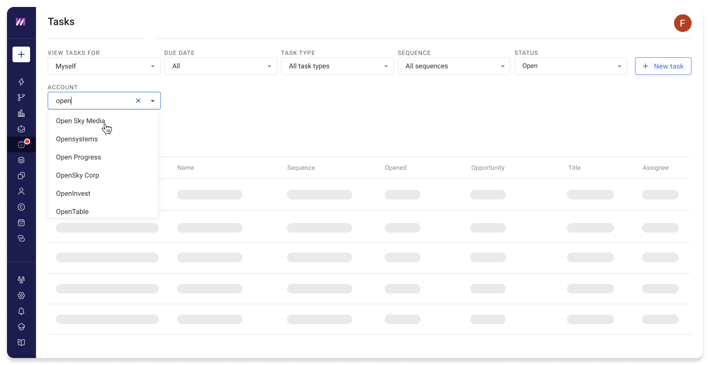Open the bar chart analytics icon
Viewport: 710px width, 365px height.
21,113
